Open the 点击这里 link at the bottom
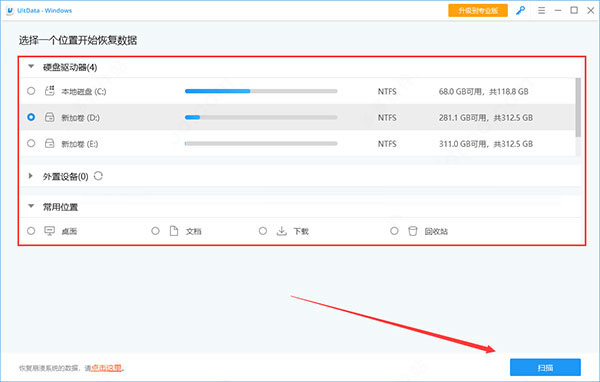The width and height of the screenshot is (600, 382). (106, 368)
